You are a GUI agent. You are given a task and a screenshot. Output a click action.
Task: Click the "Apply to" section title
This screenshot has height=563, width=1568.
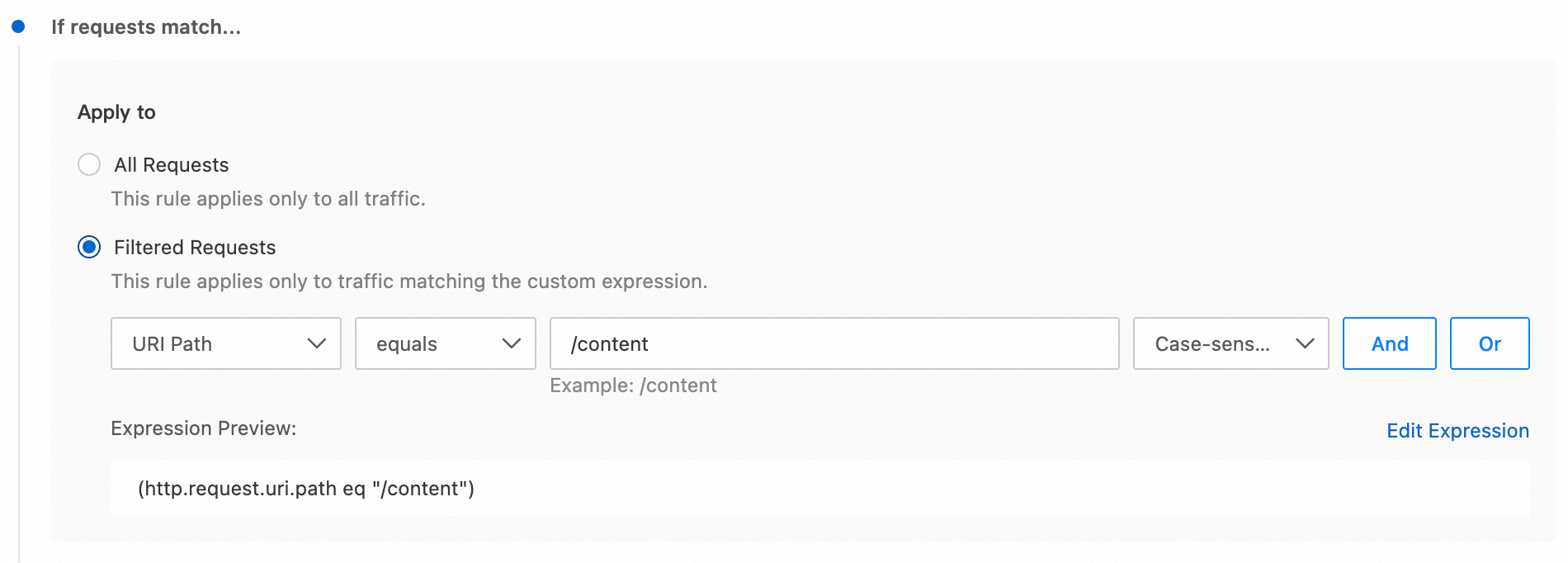pos(116,112)
